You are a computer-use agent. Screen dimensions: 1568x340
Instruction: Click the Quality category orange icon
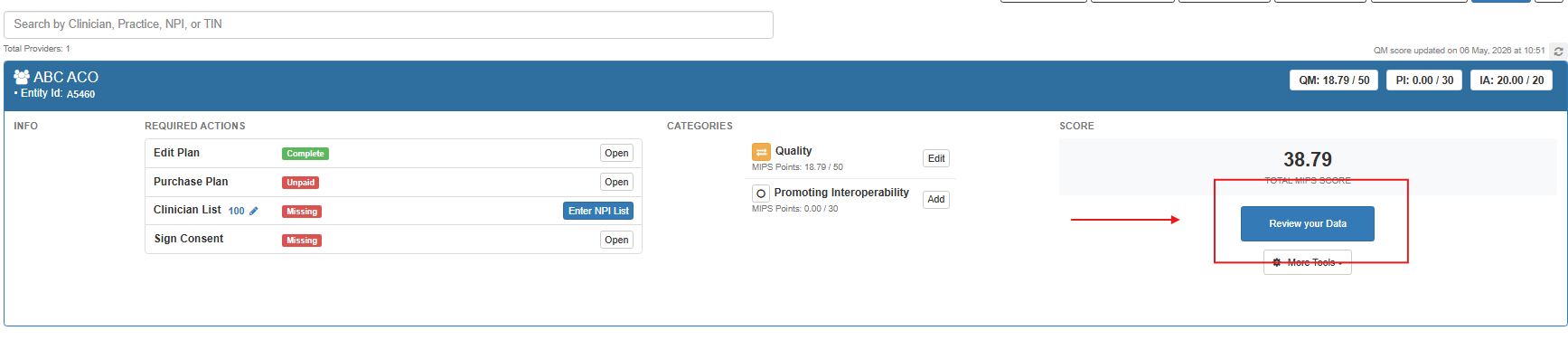point(761,152)
